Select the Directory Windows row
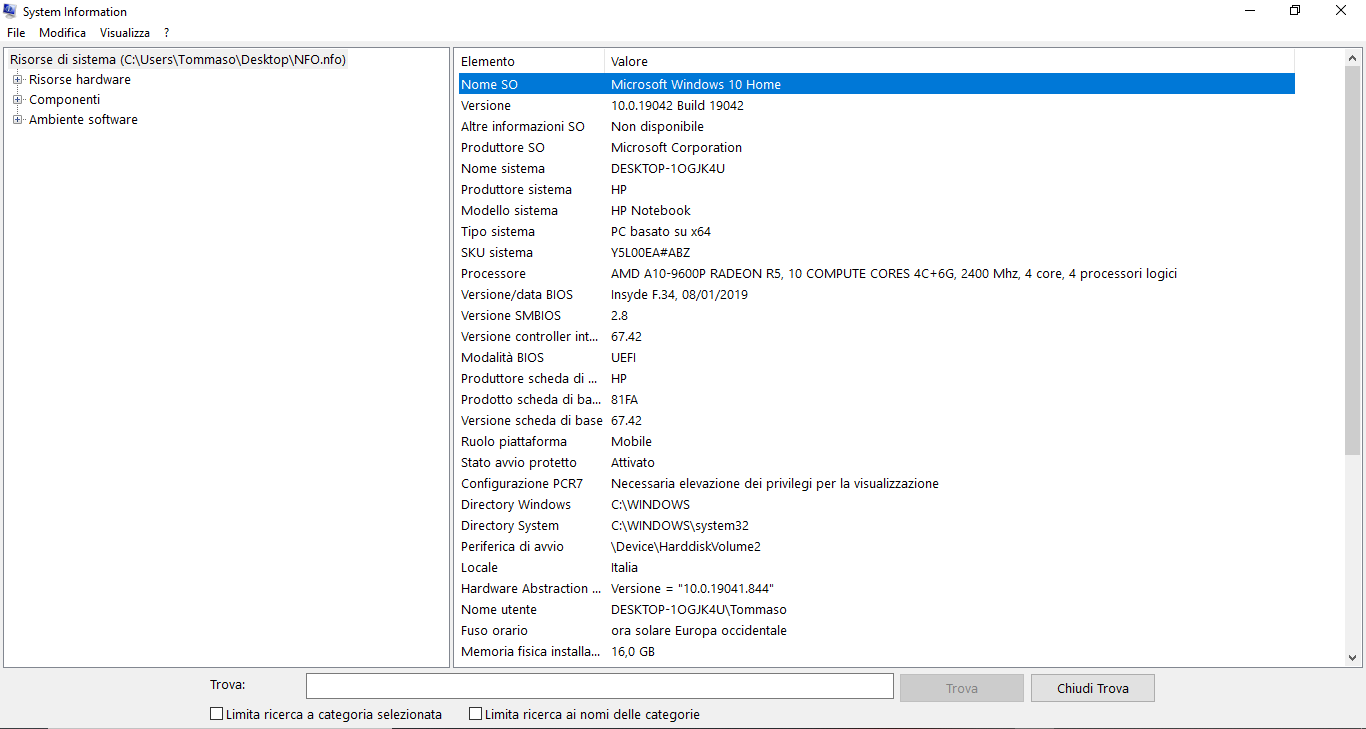This screenshot has width=1366, height=729. click(877, 504)
